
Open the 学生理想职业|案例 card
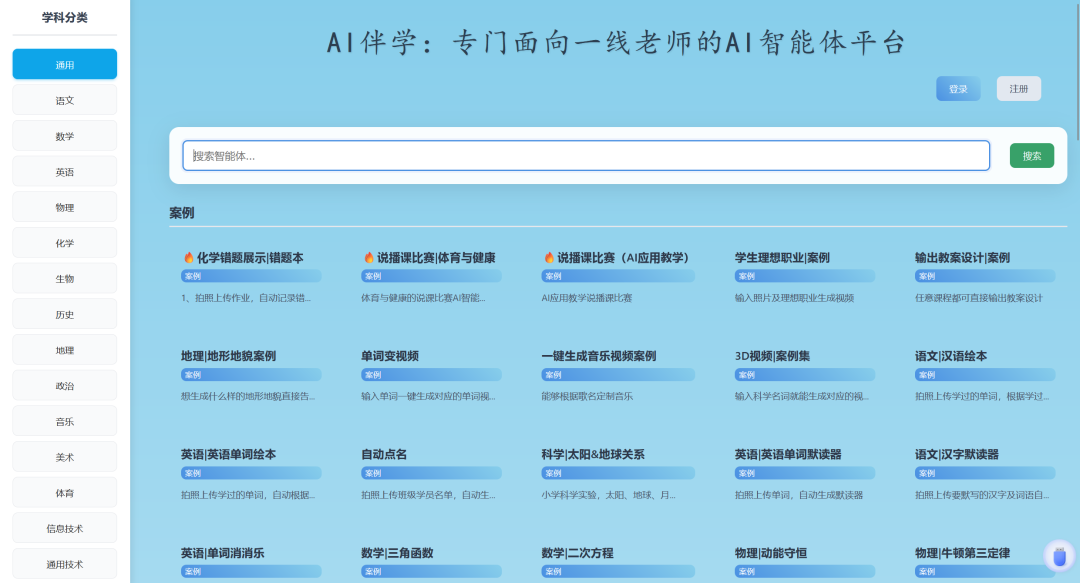click(x=782, y=258)
